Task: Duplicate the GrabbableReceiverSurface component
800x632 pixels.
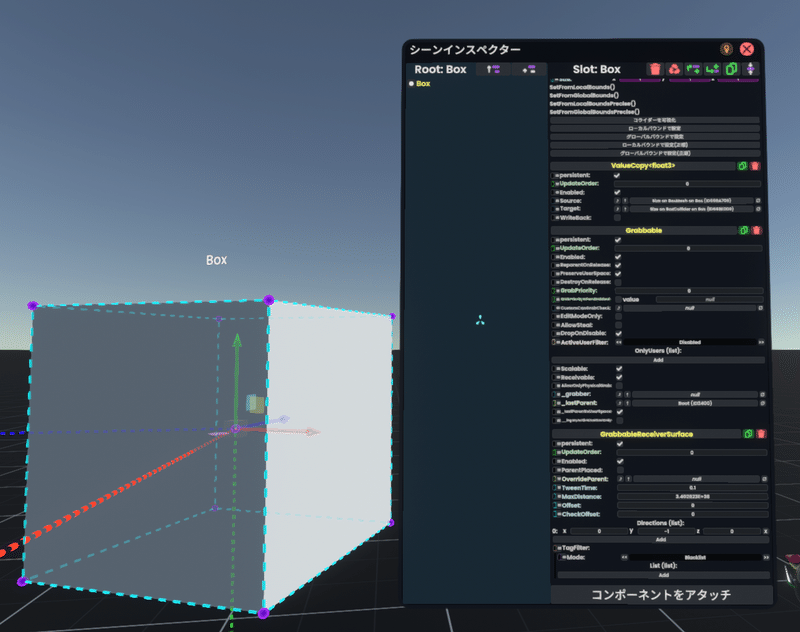Action: (x=748, y=434)
